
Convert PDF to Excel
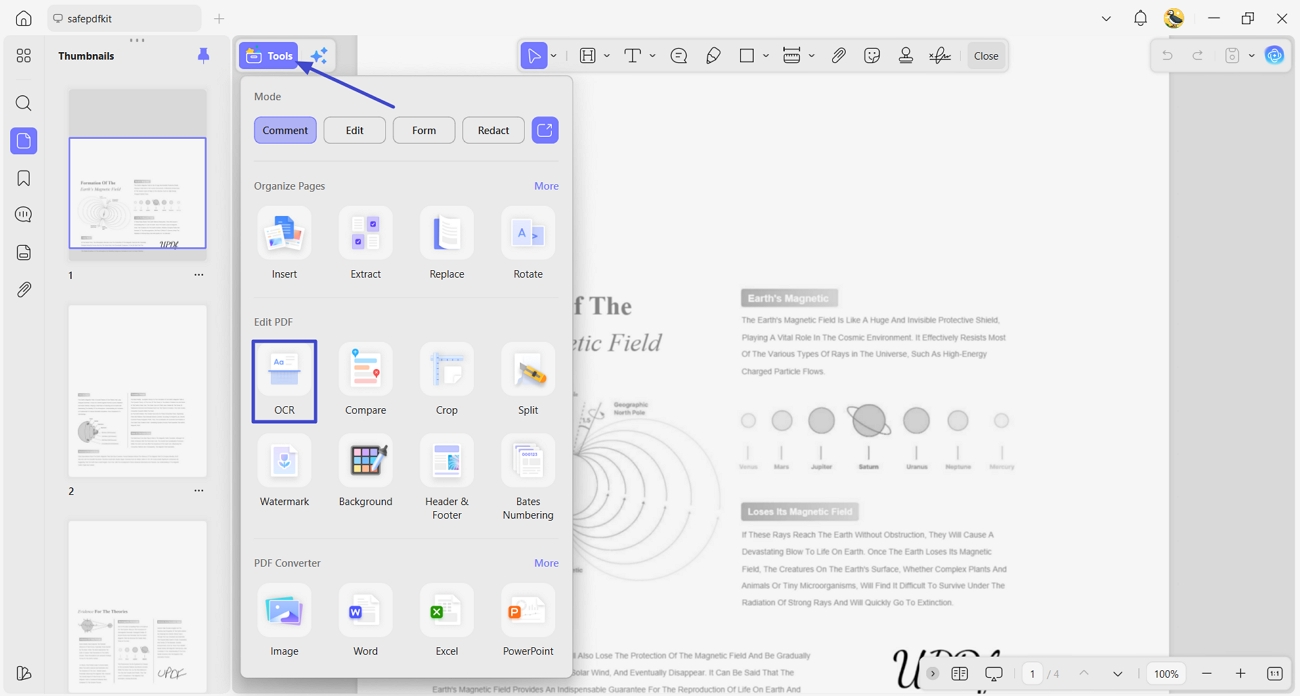pos(446,621)
